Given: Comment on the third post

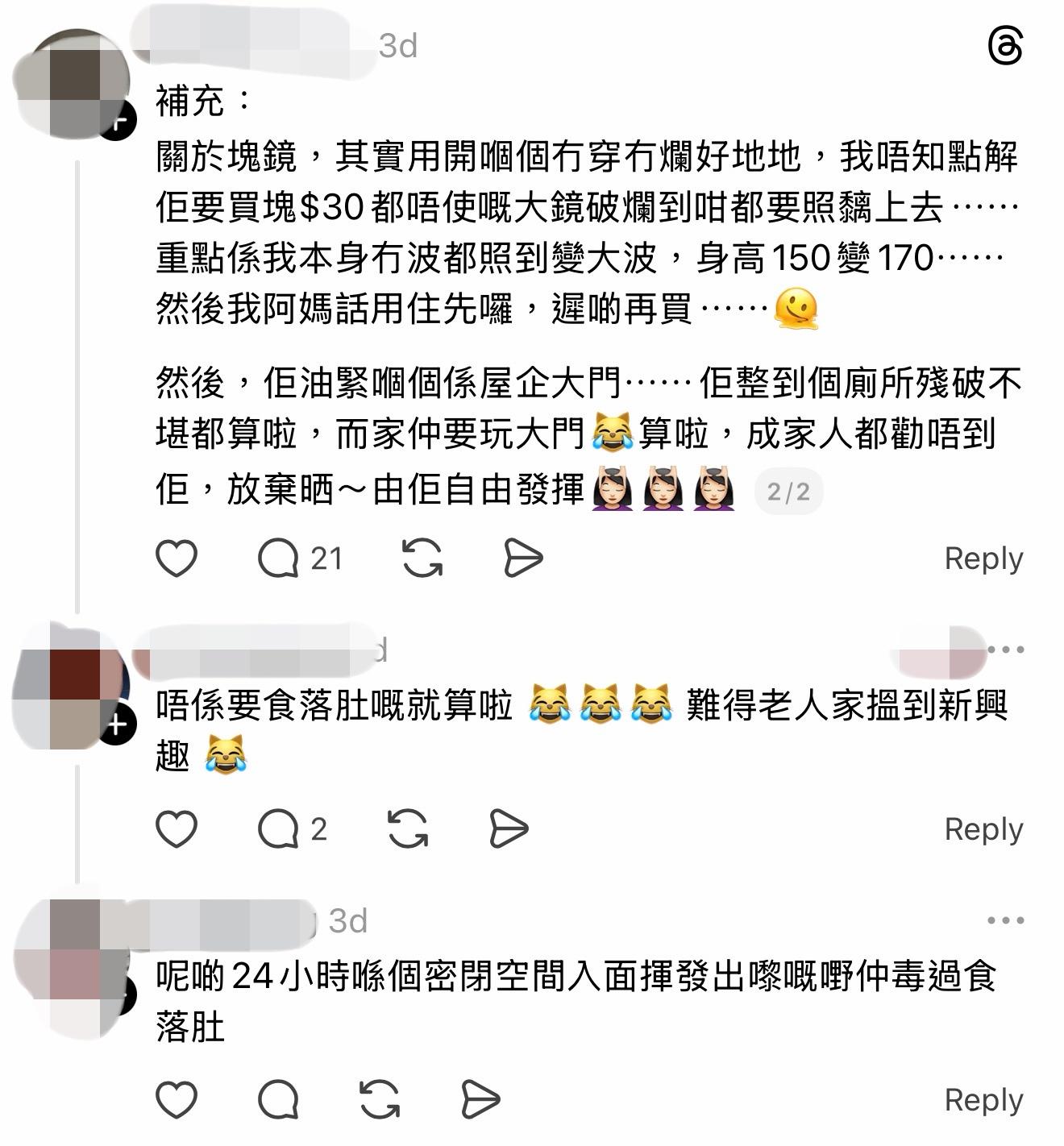Looking at the screenshot, I should click(278, 1100).
